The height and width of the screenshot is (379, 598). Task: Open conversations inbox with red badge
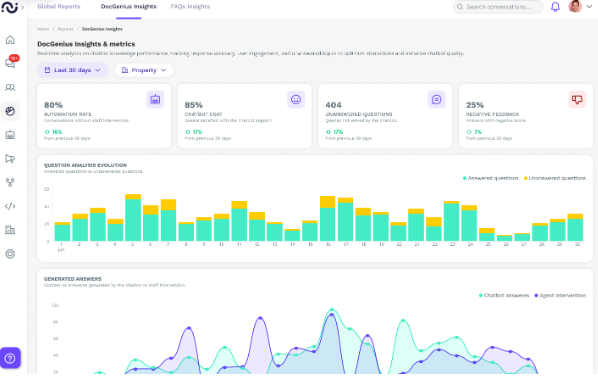(11, 63)
